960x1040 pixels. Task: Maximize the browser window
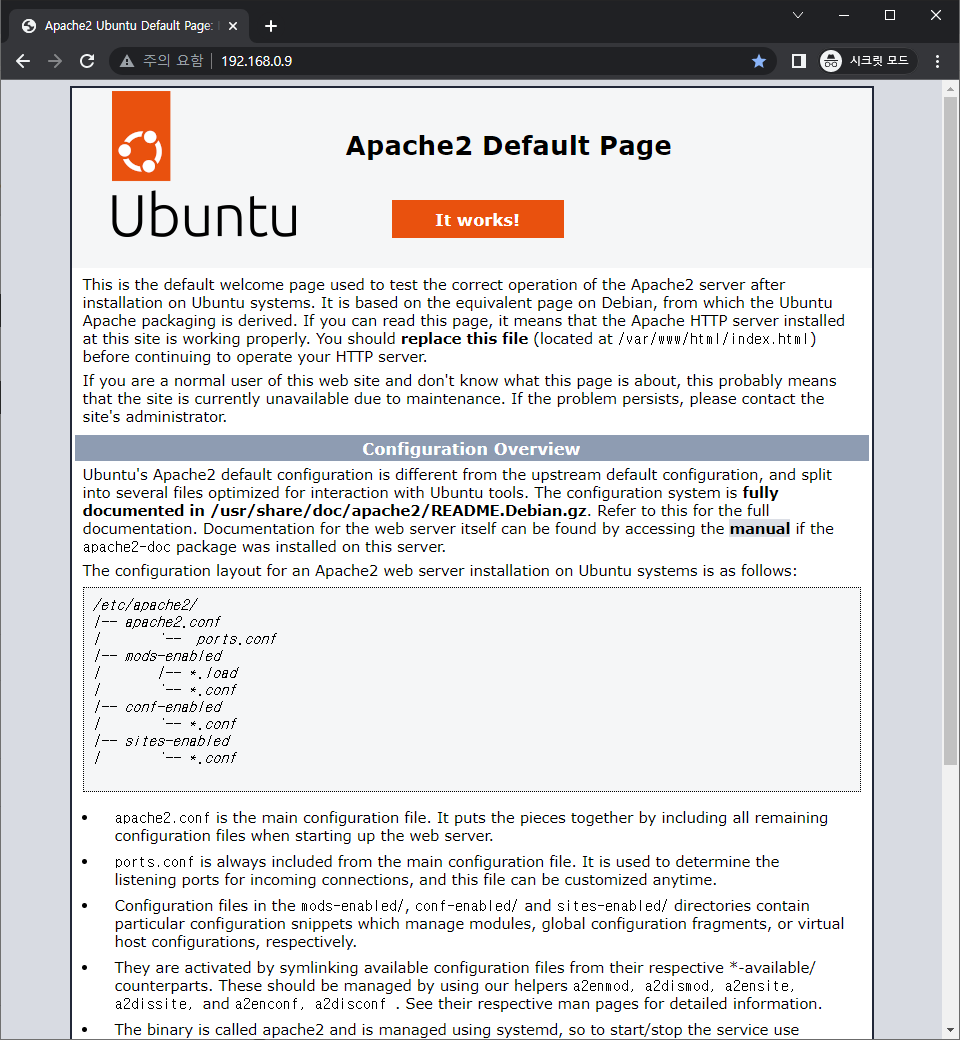(x=890, y=15)
